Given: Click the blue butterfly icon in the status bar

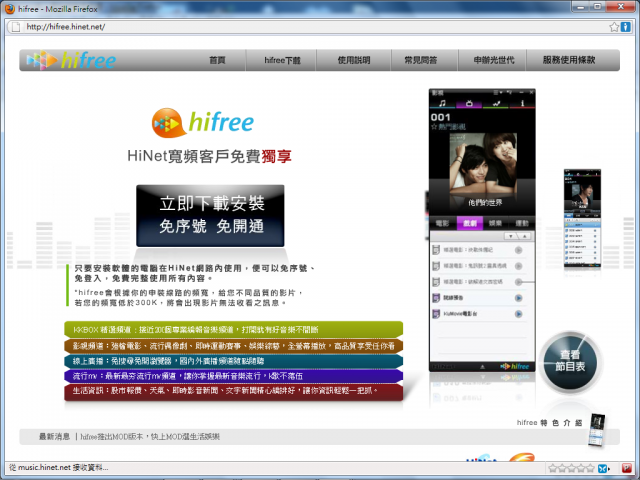Looking at the screenshot, I should pos(602,468).
